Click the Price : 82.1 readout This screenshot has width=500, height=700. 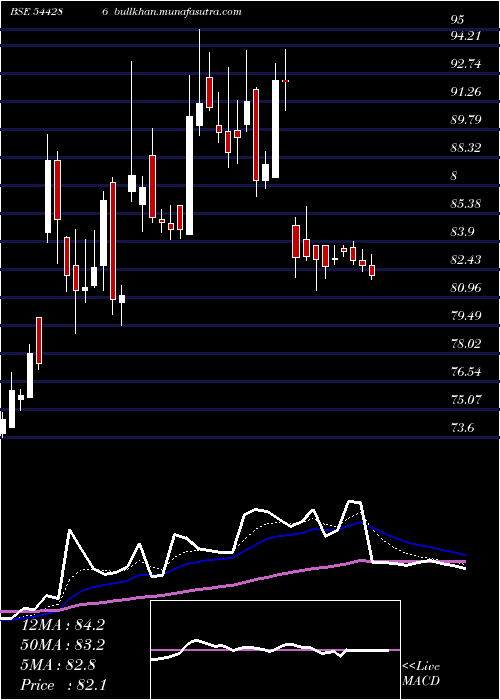click(x=64, y=685)
